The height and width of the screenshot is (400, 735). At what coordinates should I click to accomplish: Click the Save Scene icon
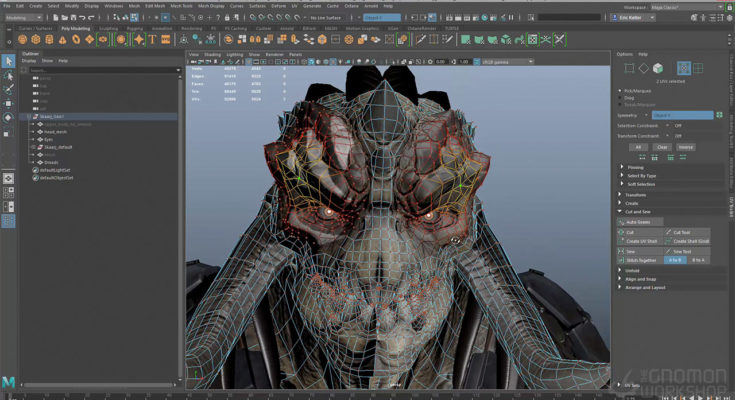[x=73, y=17]
